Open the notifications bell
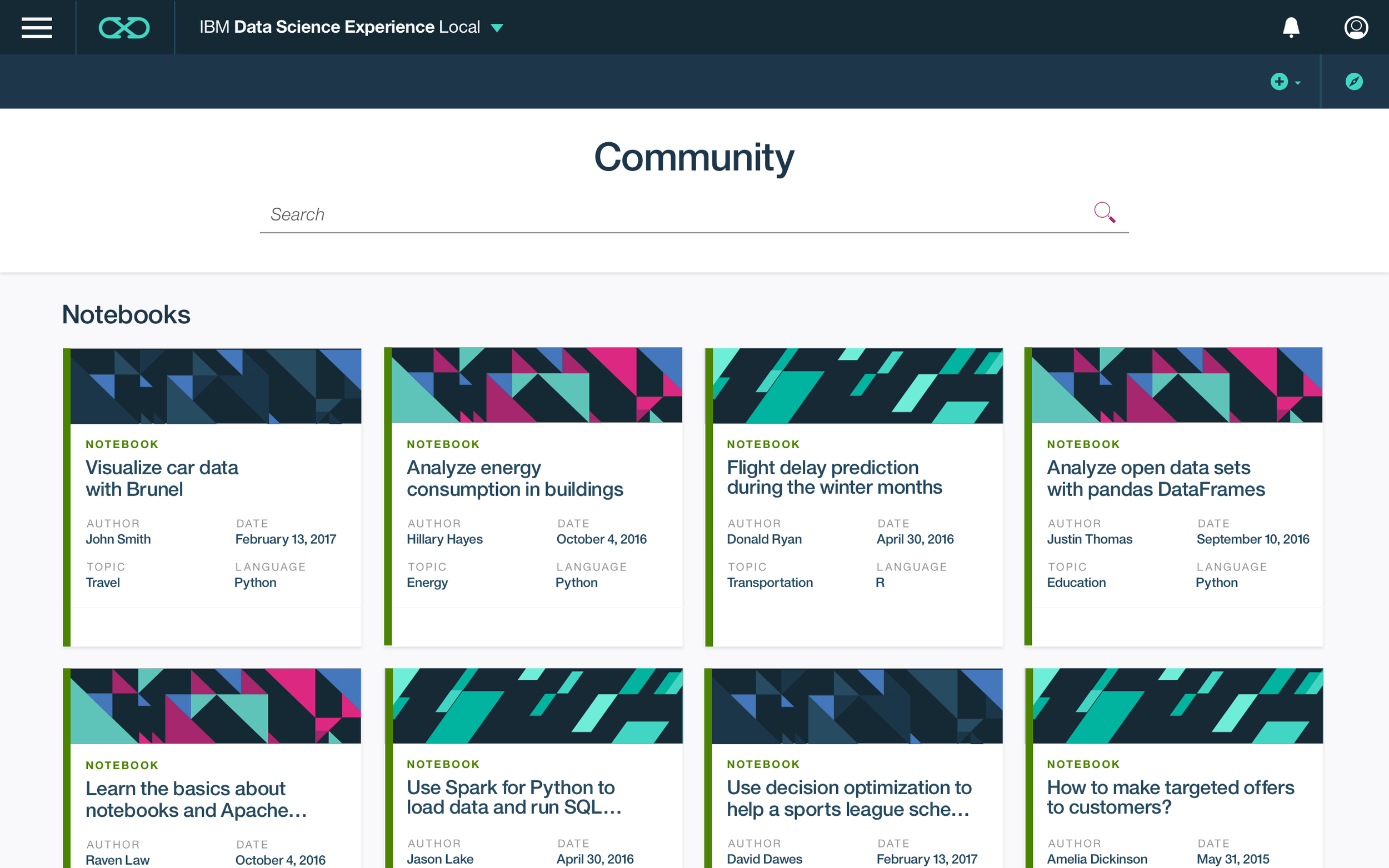The height and width of the screenshot is (868, 1389). coord(1291,28)
